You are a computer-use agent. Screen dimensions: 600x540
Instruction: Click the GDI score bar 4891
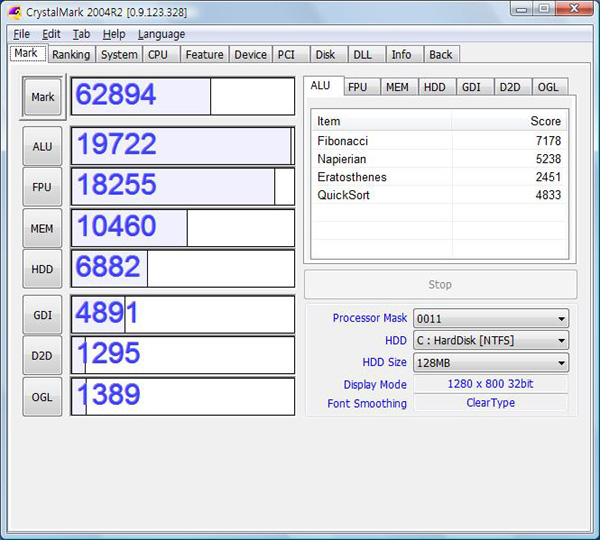click(x=183, y=315)
